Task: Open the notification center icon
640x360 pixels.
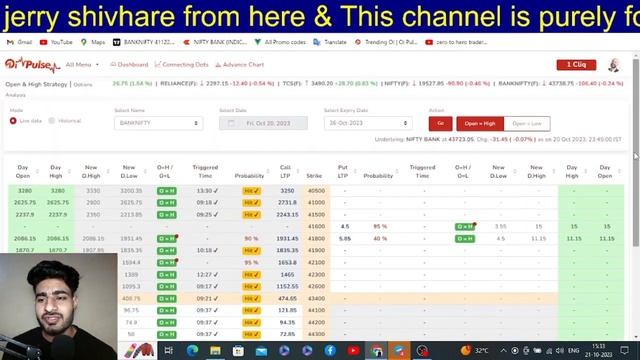Action: coord(624,350)
